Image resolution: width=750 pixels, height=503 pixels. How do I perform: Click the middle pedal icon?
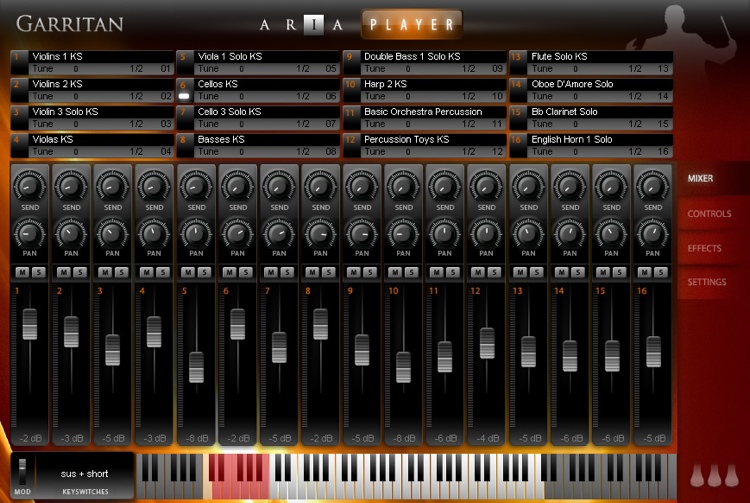pos(714,475)
